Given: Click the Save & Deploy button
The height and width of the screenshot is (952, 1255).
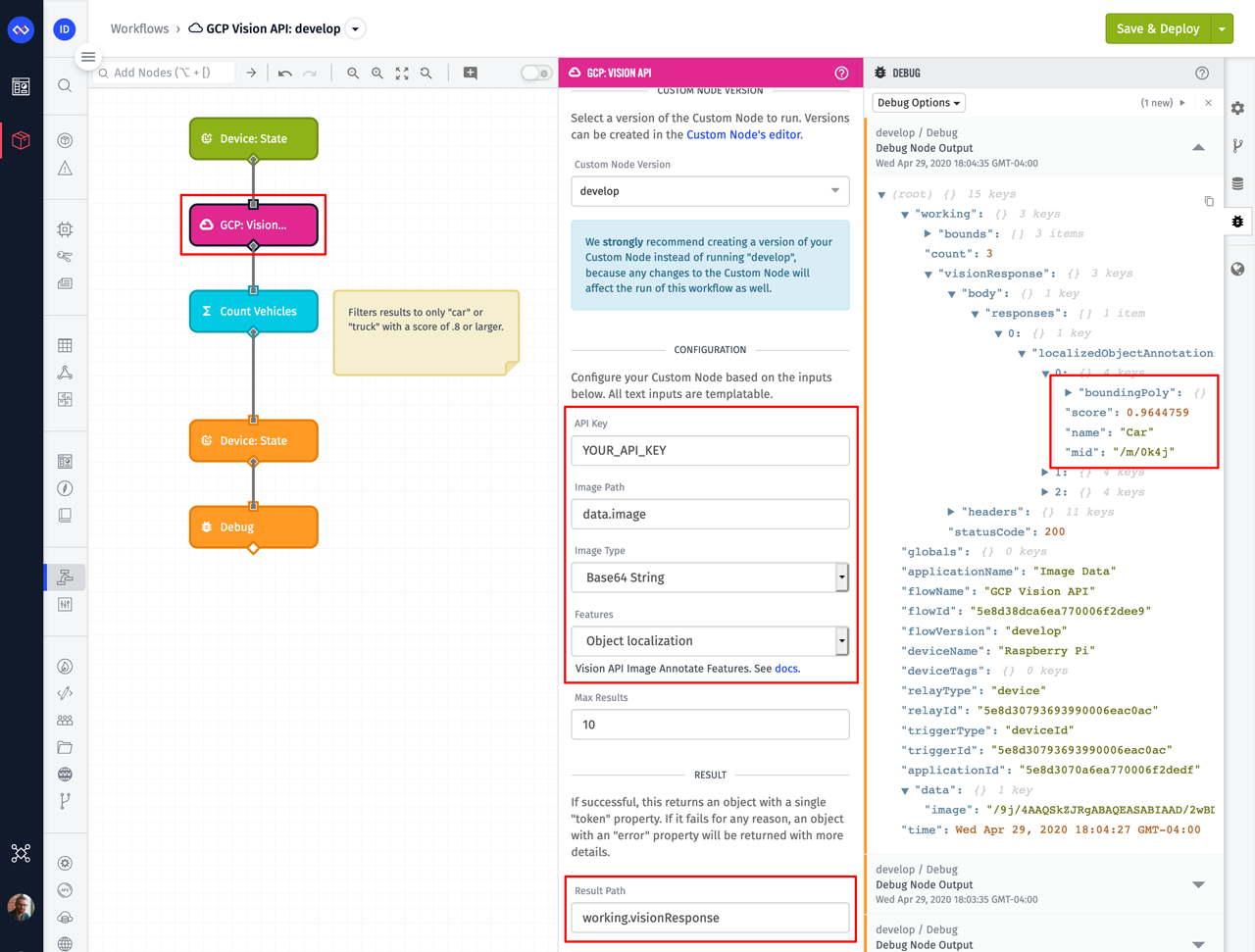Looking at the screenshot, I should tap(1157, 29).
